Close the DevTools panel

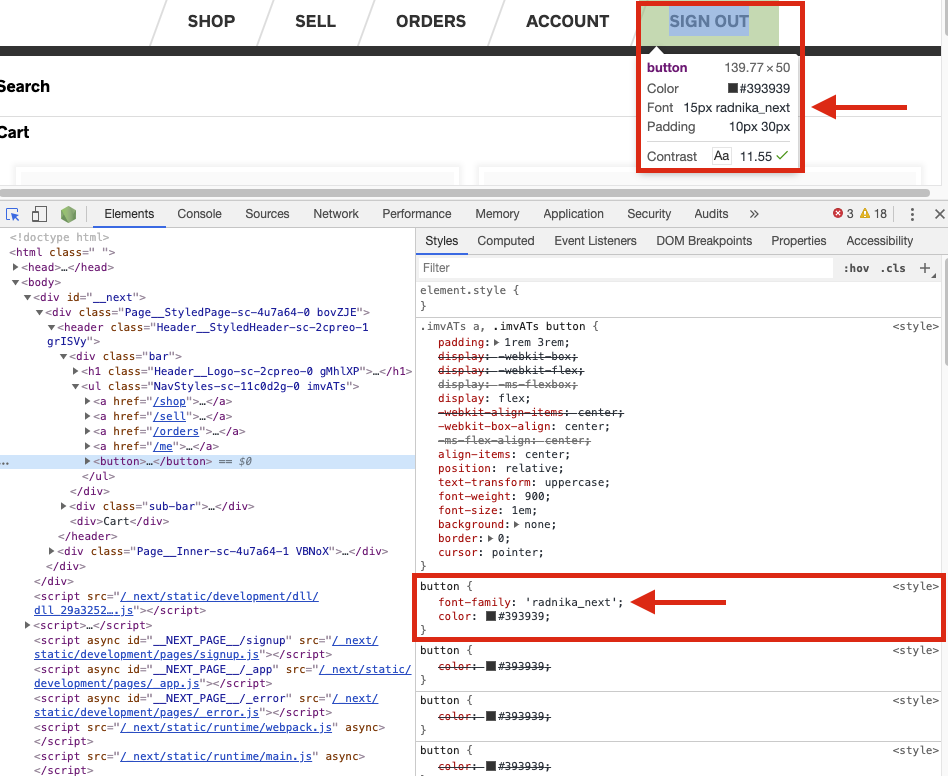coord(940,214)
